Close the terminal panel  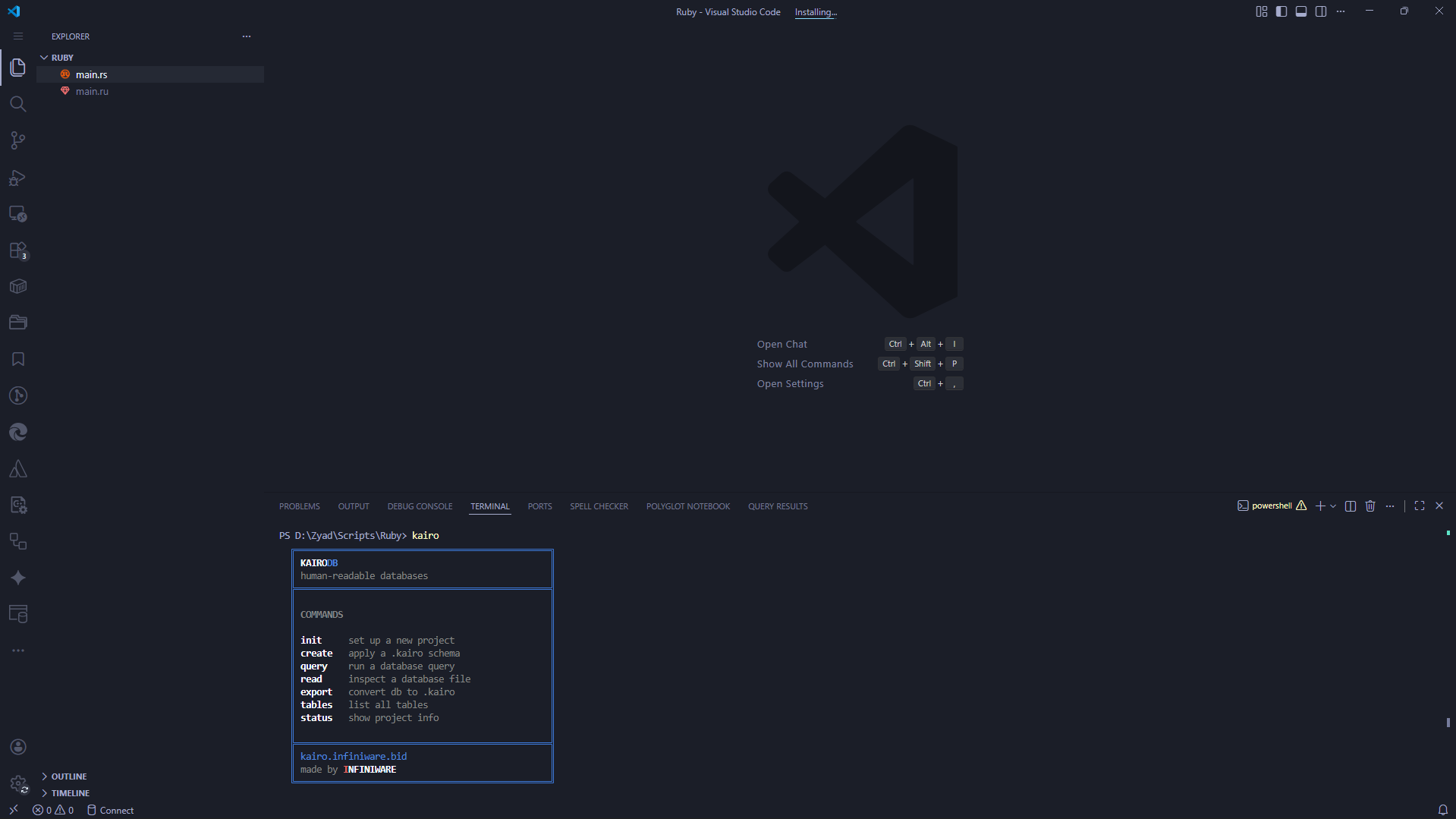pos(1439,506)
